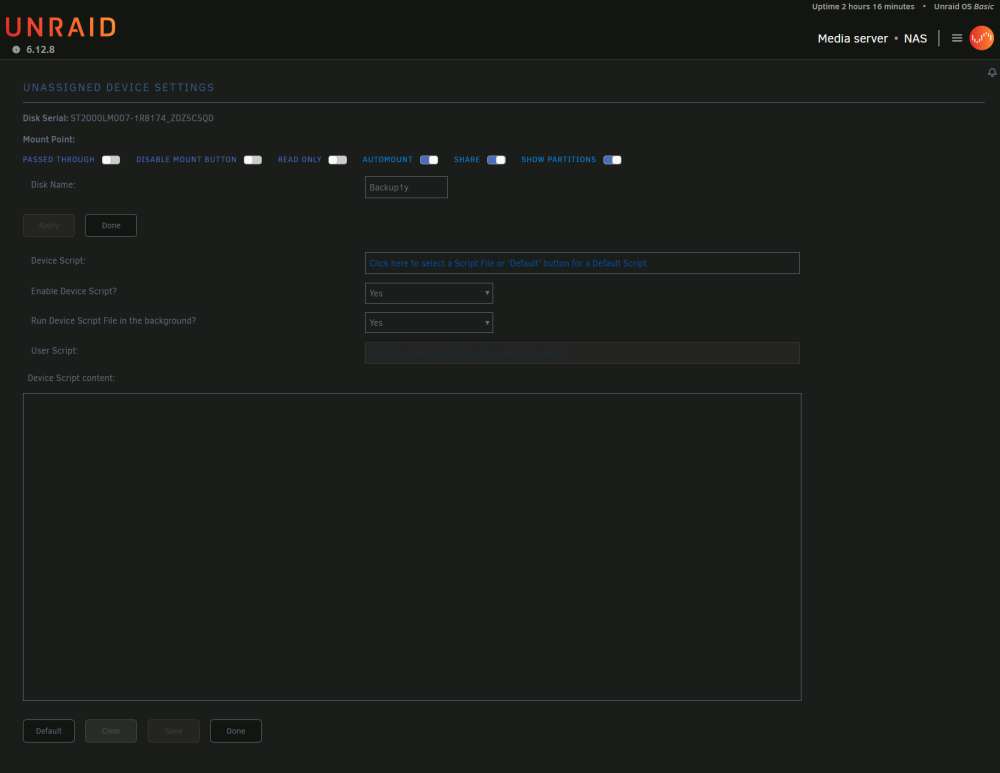Click the Apply button
This screenshot has height=773, width=1000.
click(48, 225)
